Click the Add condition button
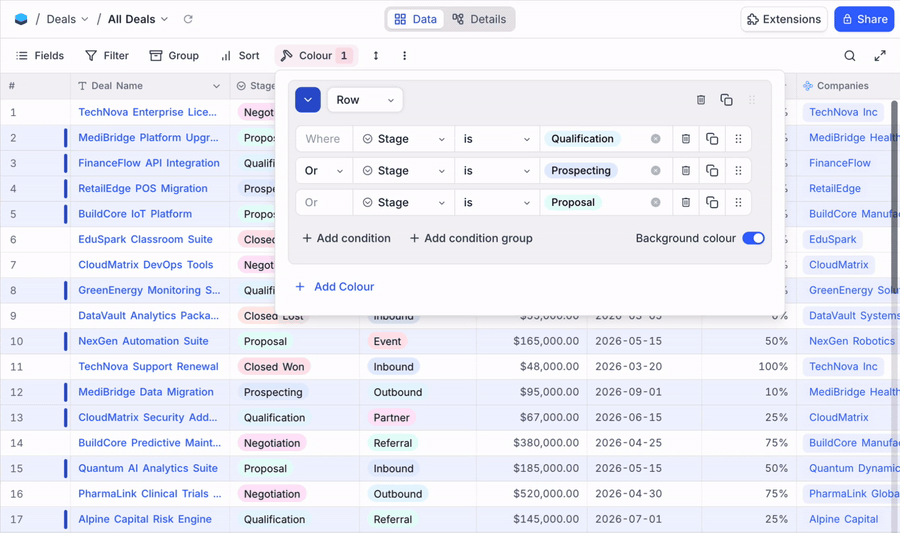This screenshot has width=900, height=533. coord(346,238)
